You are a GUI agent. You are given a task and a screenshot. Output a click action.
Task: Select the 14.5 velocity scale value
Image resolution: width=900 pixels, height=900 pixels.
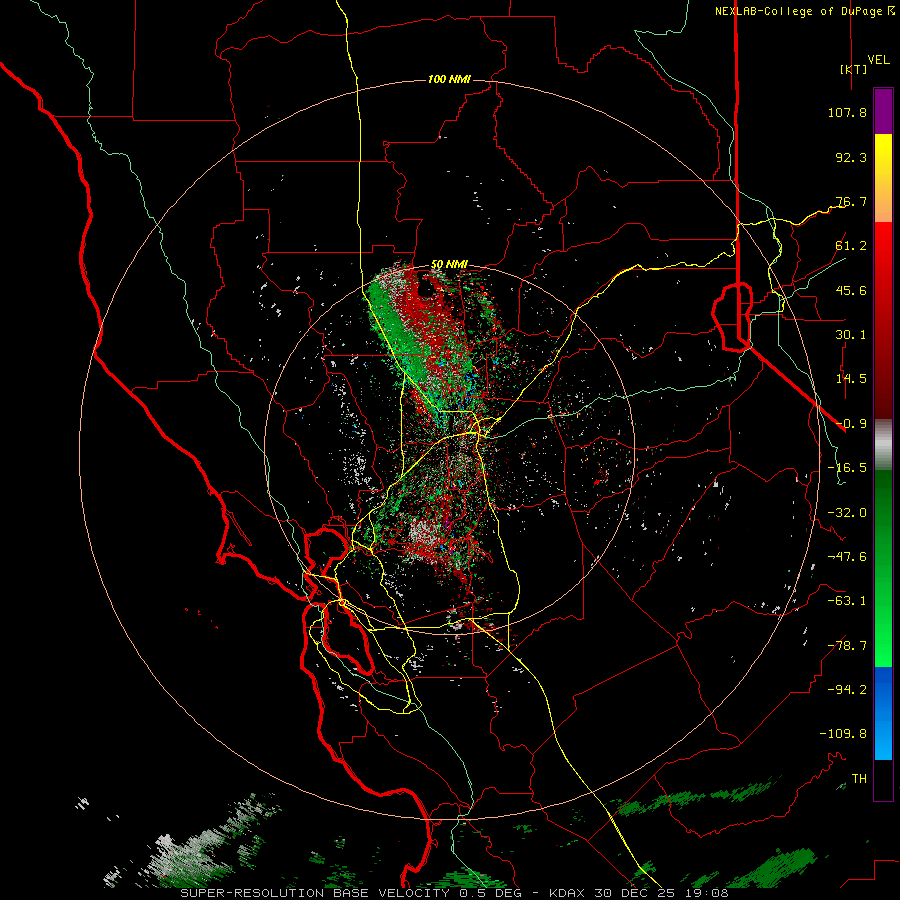(x=851, y=379)
